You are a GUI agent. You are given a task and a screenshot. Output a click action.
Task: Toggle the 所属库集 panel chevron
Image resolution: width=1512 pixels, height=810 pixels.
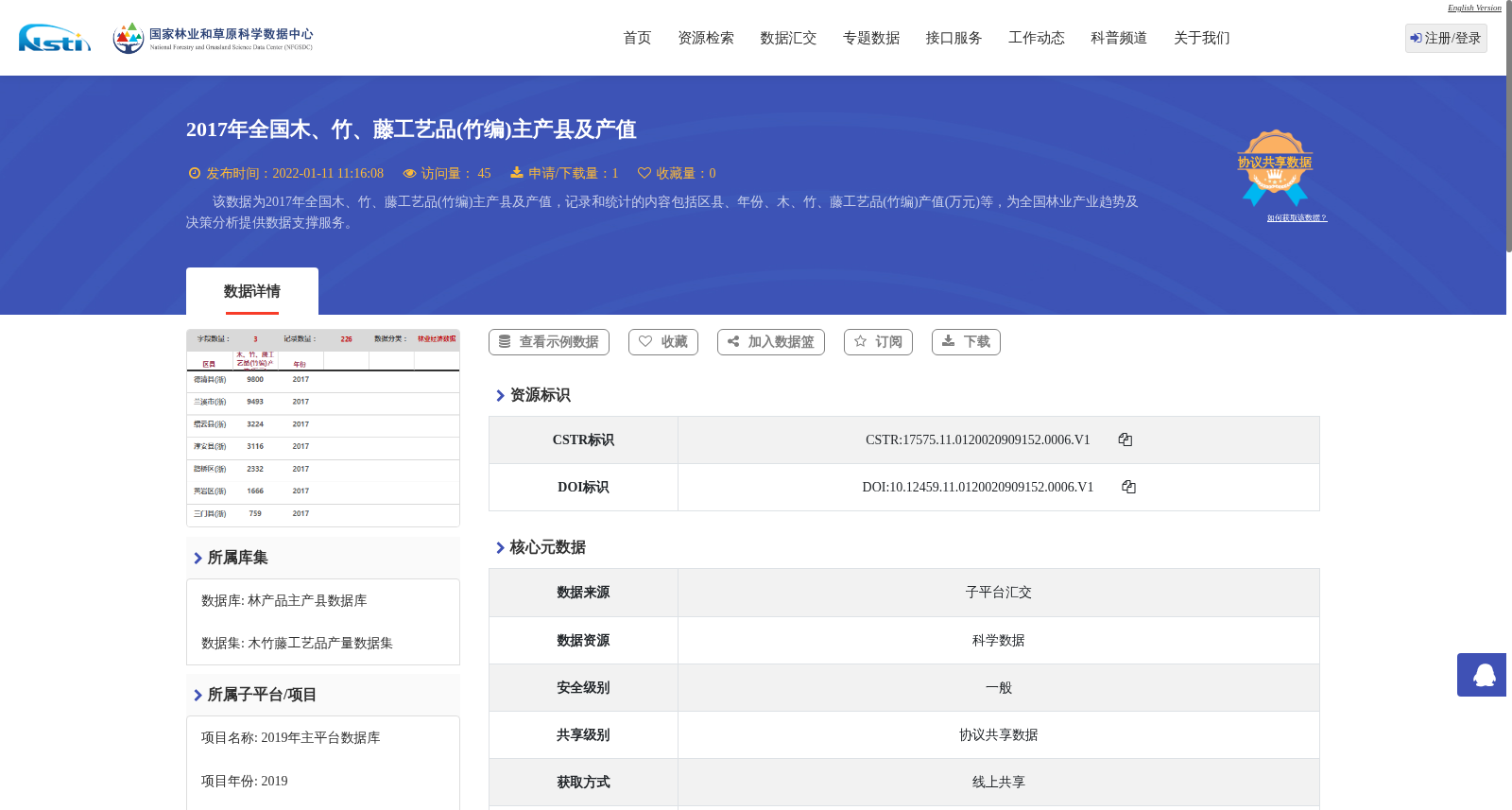pyautogui.click(x=198, y=558)
